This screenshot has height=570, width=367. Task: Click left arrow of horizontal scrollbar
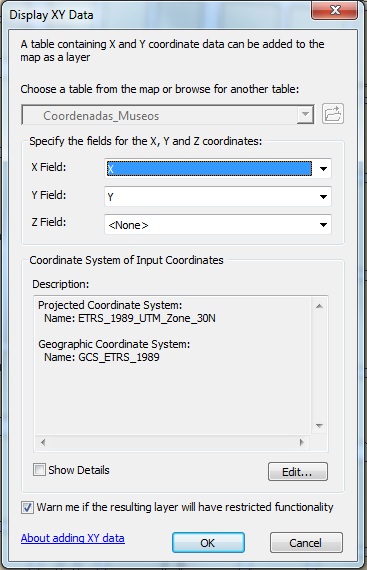(x=43, y=442)
